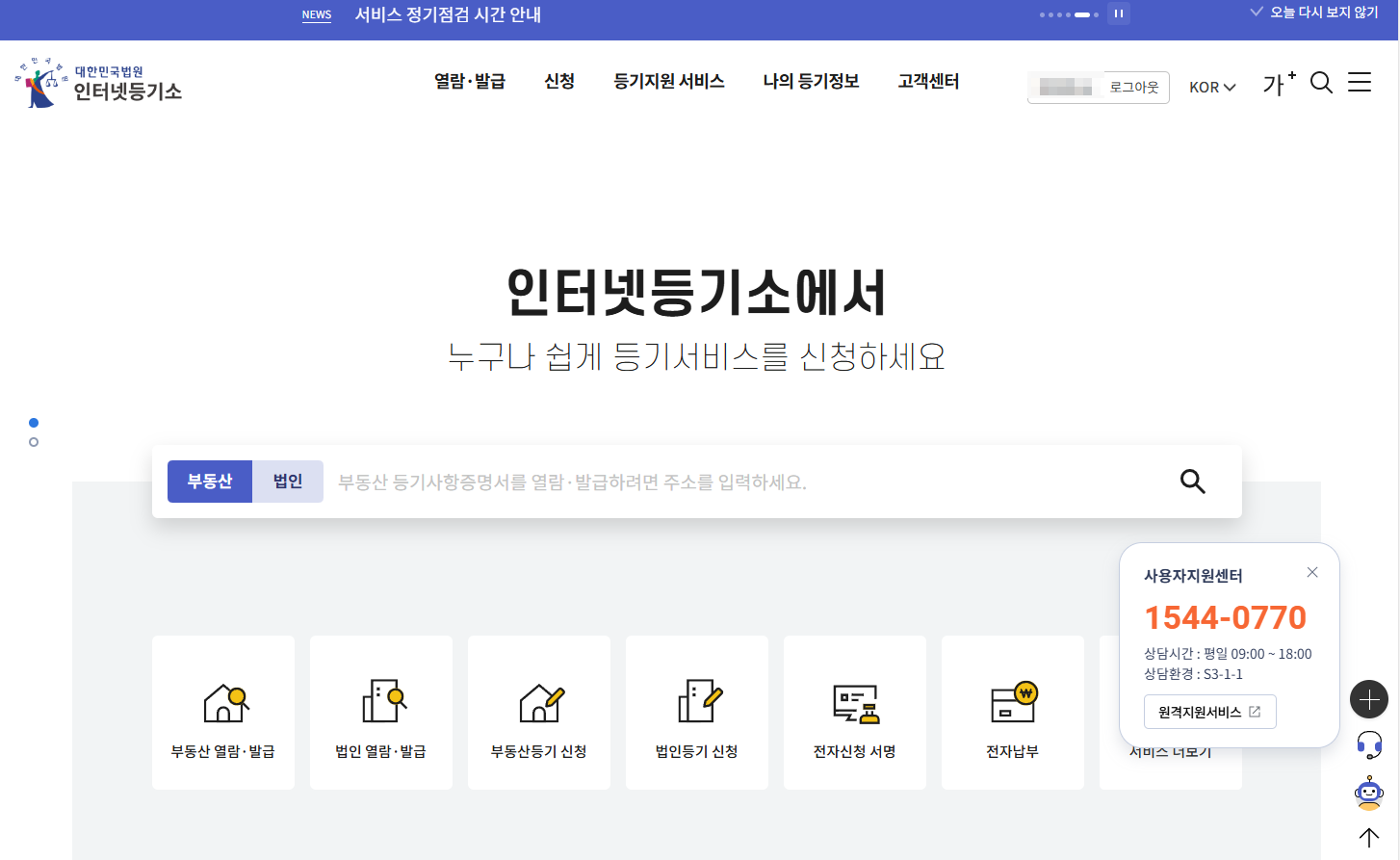Open the chatbot robot icon

point(1369,793)
